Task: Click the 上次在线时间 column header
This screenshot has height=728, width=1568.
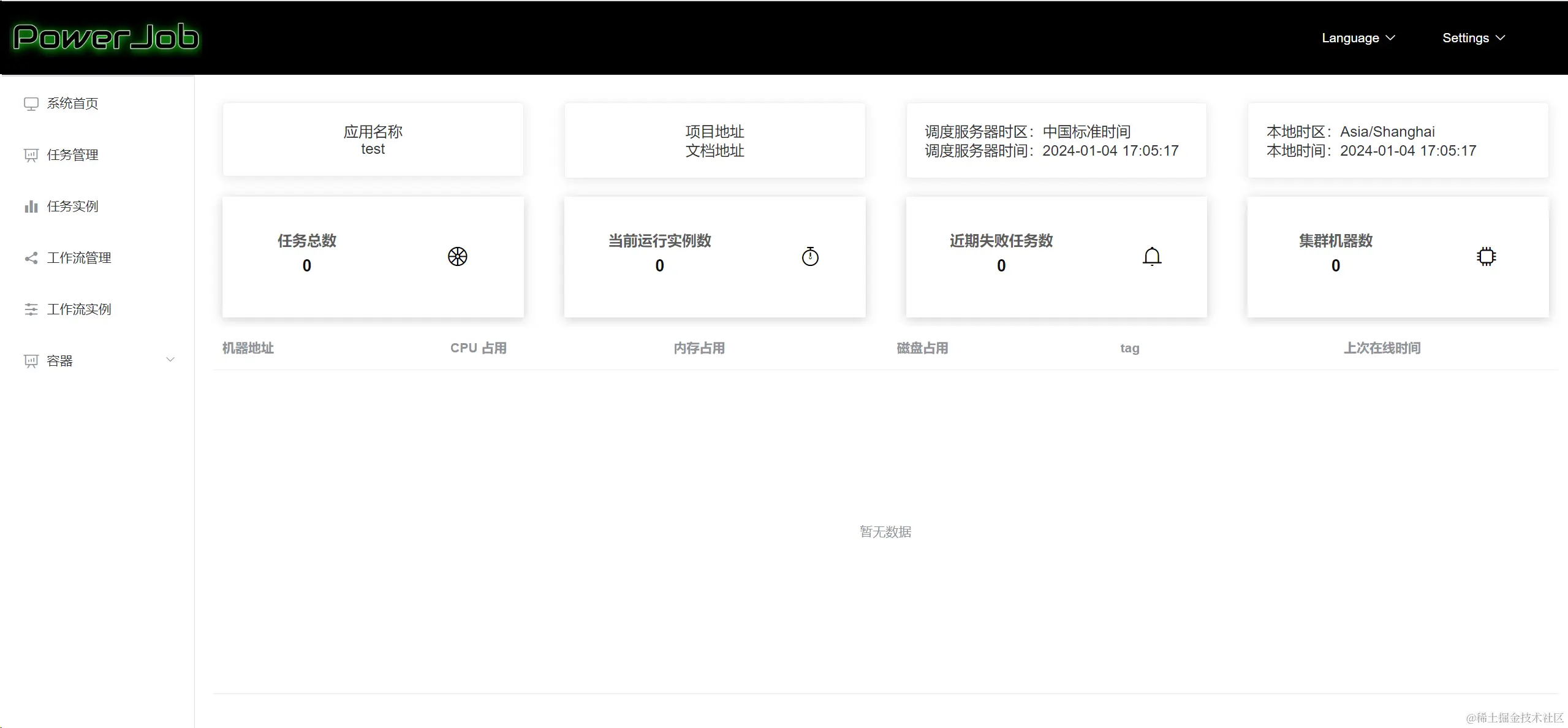Action: (1382, 348)
